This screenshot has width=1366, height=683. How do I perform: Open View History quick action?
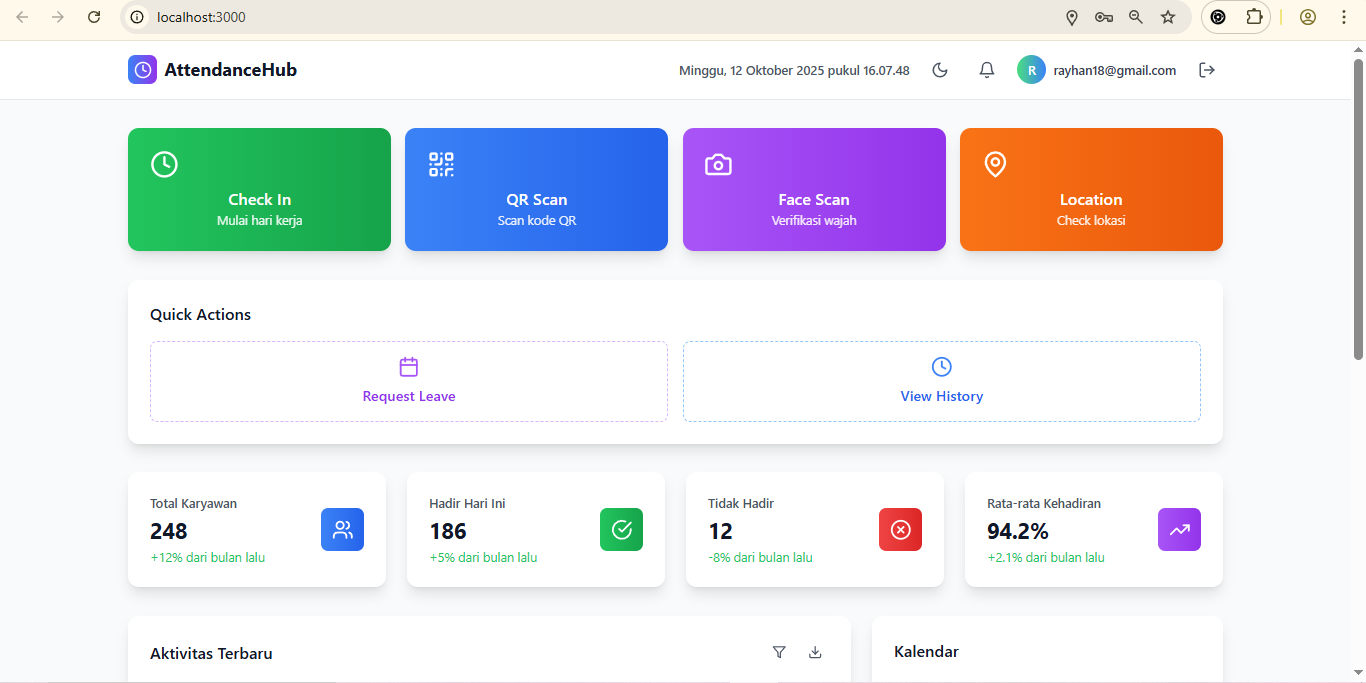(941, 381)
